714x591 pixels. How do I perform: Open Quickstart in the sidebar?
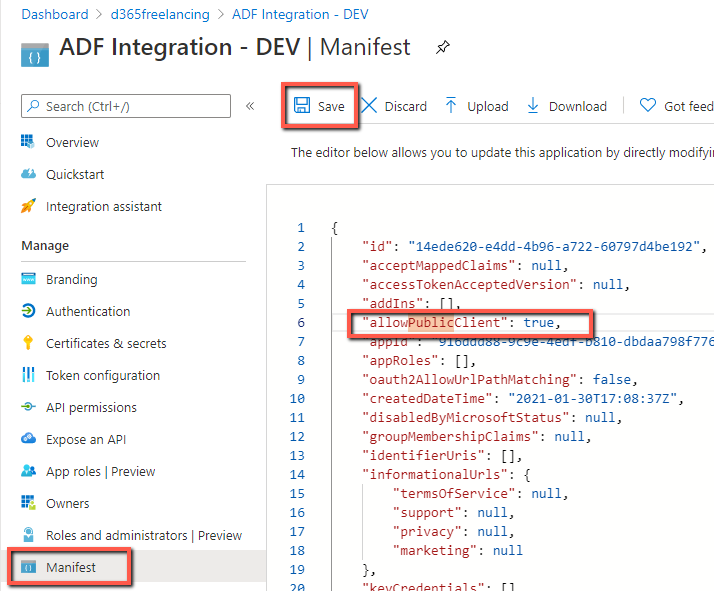[75, 174]
